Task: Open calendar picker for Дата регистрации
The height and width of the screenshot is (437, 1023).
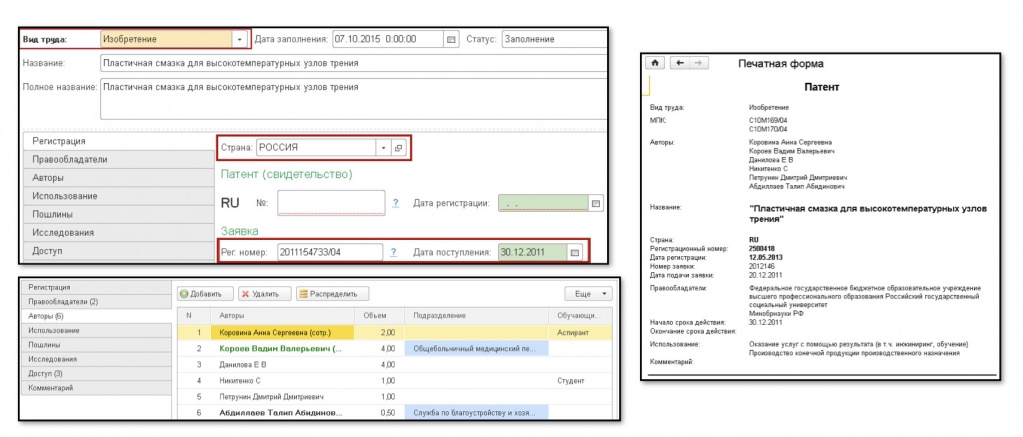Action: (x=595, y=203)
